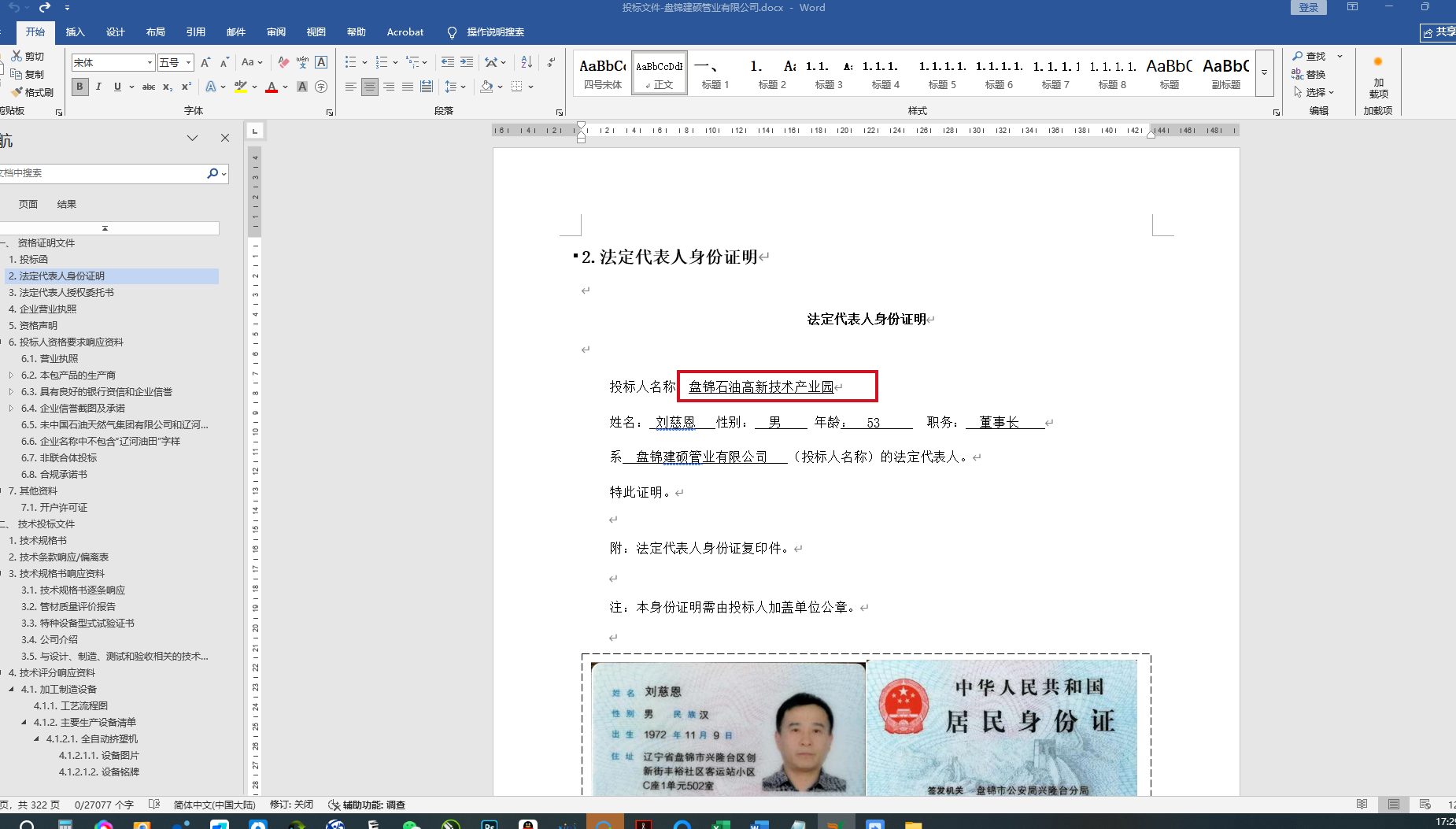This screenshot has width=1456, height=829.
Task: Apply the 标题 1 style
Action: click(x=715, y=73)
